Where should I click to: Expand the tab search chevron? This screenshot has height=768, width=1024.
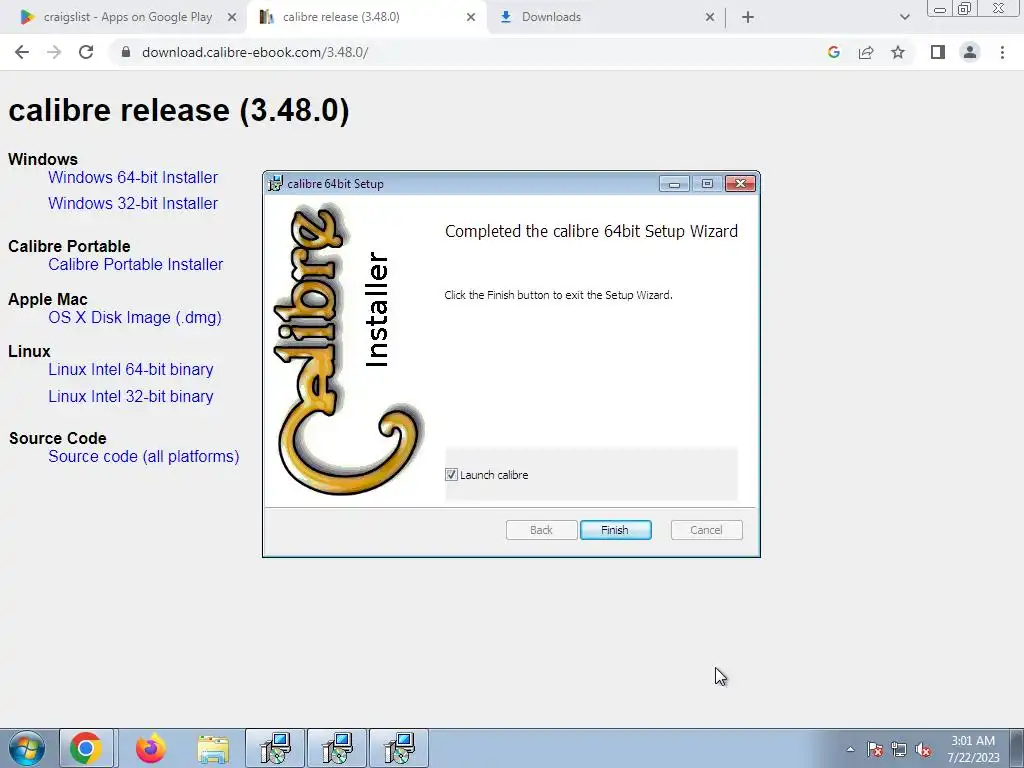coord(904,18)
